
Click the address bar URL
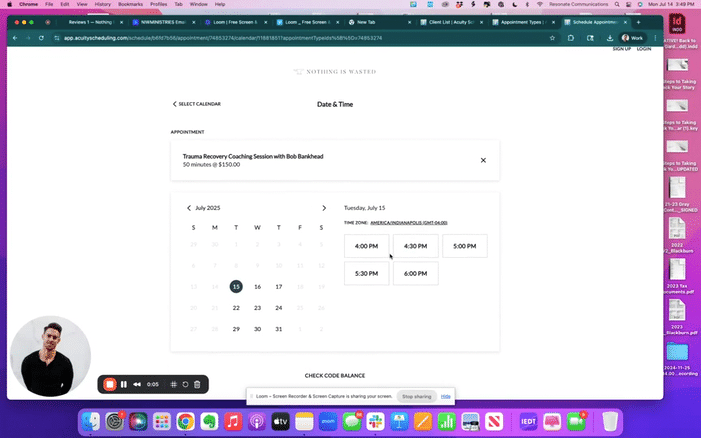pos(223,38)
